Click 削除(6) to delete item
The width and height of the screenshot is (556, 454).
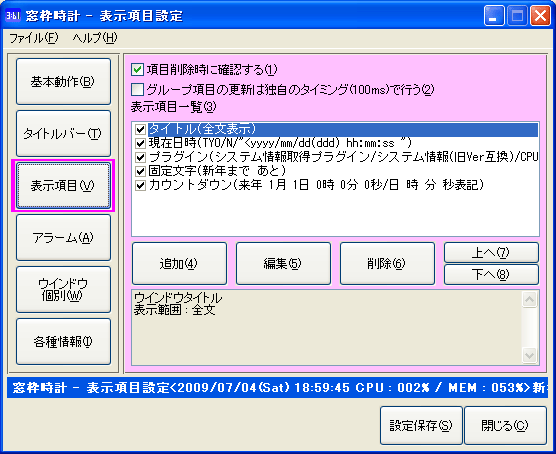pos(387,264)
